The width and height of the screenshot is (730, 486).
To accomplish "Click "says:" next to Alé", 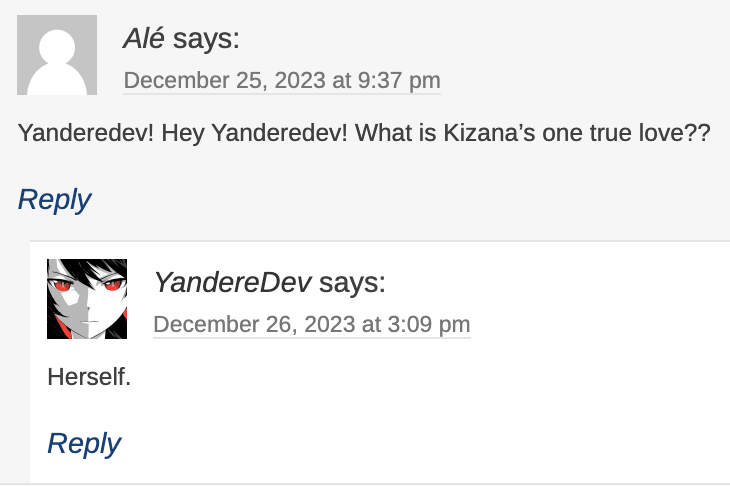I will tap(206, 39).
